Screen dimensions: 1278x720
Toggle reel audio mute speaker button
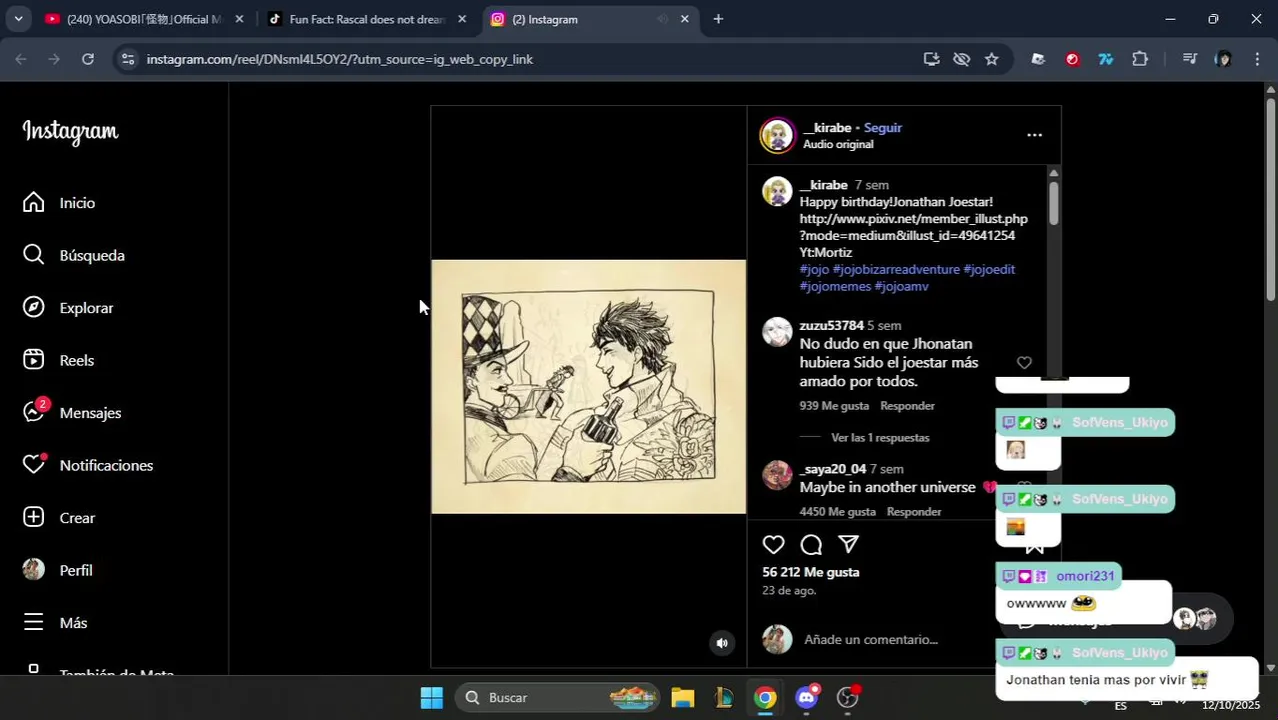tap(722, 644)
